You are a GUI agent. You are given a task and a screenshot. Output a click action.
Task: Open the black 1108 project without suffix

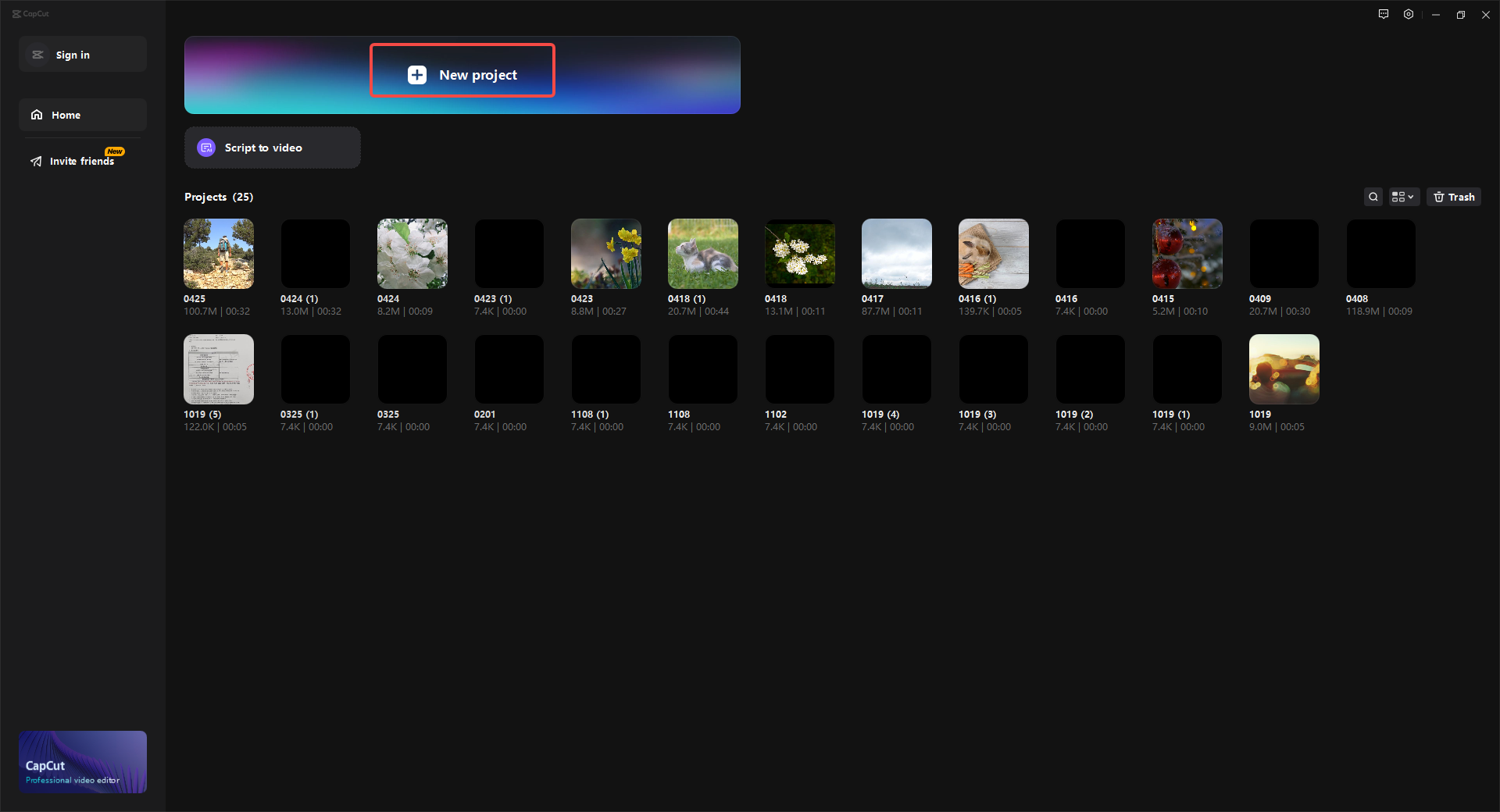703,369
